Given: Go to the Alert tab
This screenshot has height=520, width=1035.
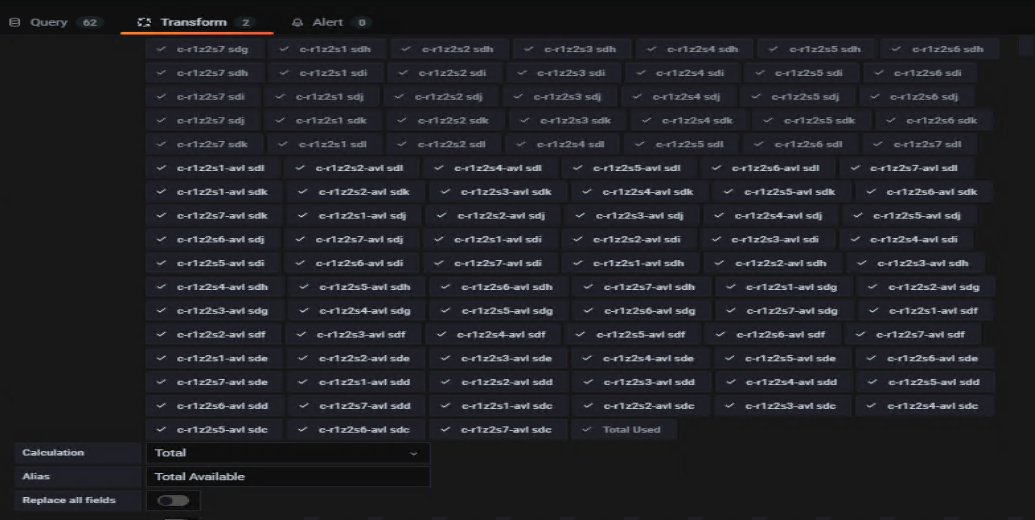Looking at the screenshot, I should (330, 22).
